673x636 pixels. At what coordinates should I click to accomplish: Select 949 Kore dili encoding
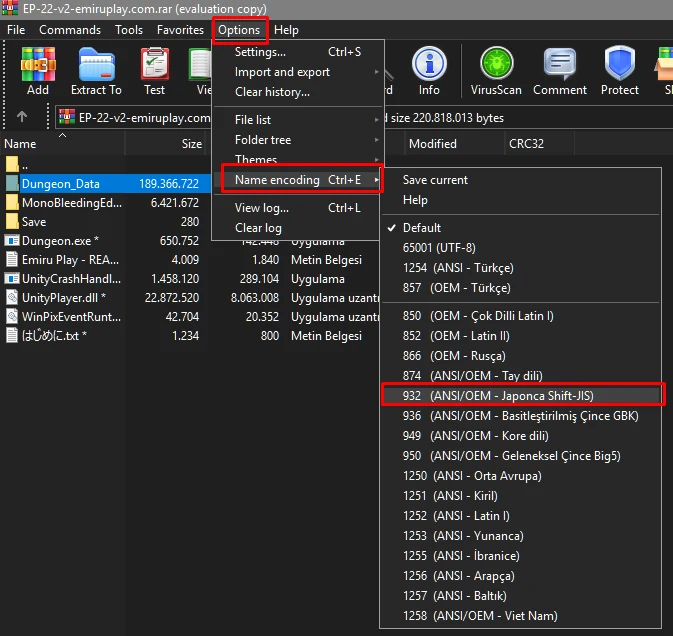pos(520,436)
